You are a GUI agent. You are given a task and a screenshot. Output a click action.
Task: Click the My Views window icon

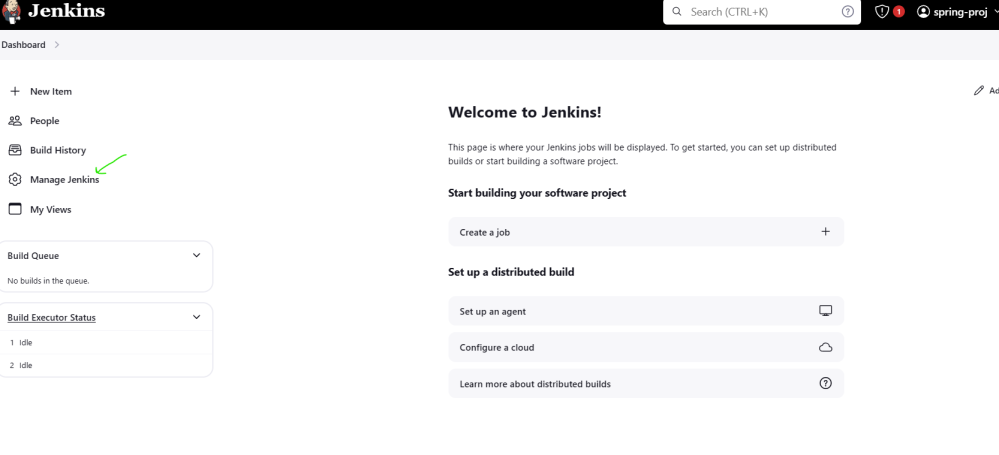[14, 209]
